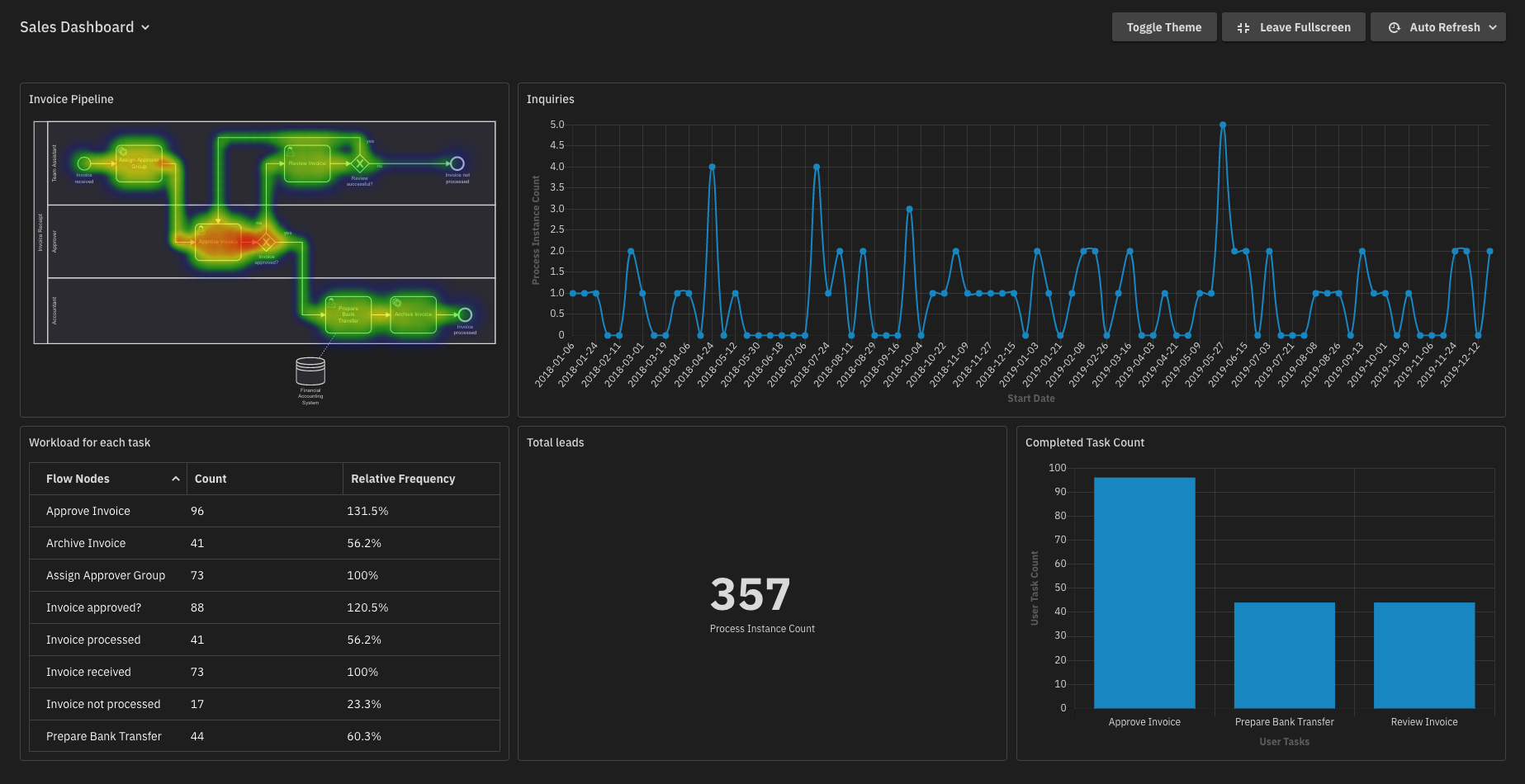Click the Relative Frequency column header

[403, 479]
